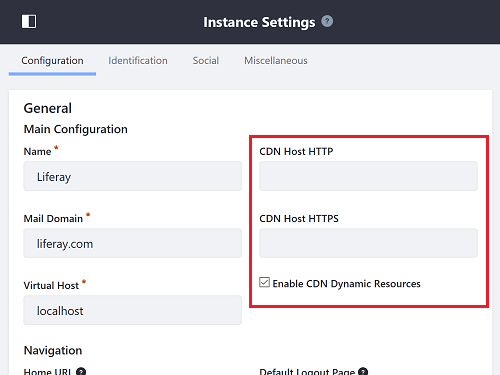
Task: Open the Miscellaneous tab
Action: click(x=276, y=61)
